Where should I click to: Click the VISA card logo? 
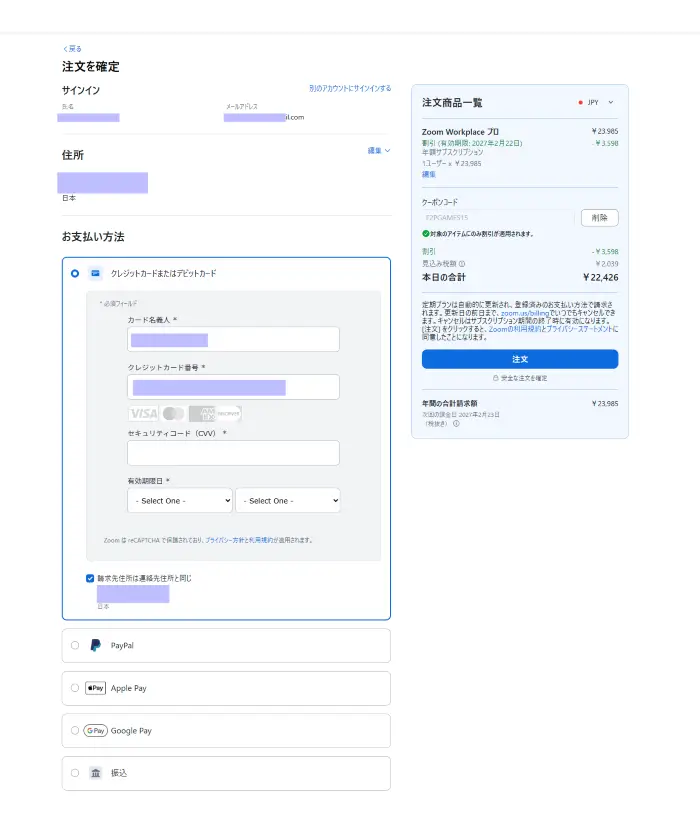pos(143,414)
